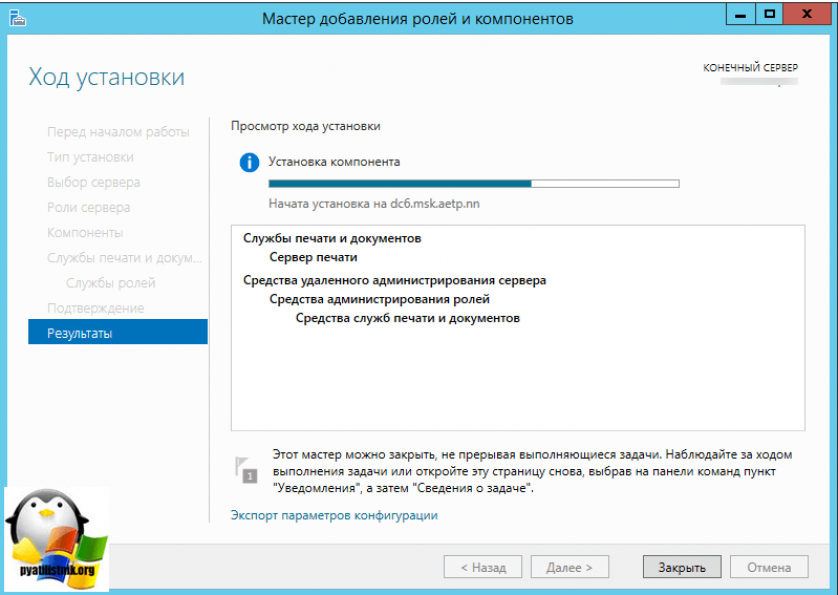This screenshot has width=838, height=595.
Task: Go to the Перед началом работы step
Action: pyautogui.click(x=117, y=132)
